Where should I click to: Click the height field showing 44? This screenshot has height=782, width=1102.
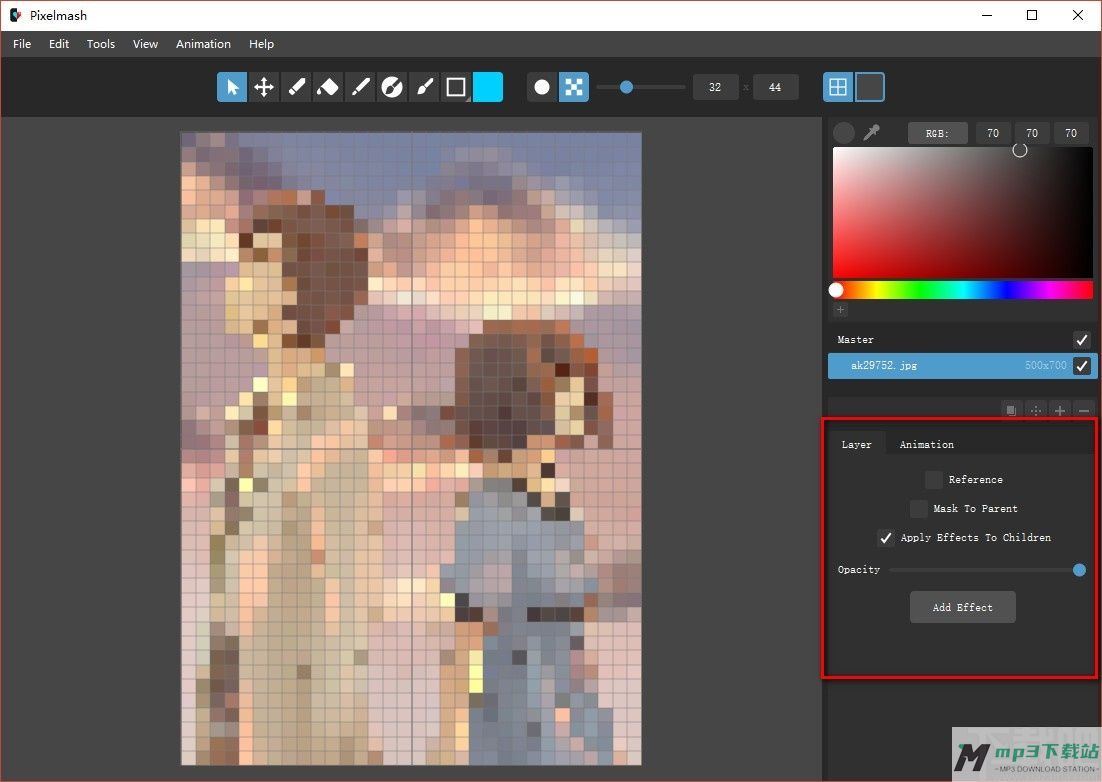pyautogui.click(x=775, y=87)
